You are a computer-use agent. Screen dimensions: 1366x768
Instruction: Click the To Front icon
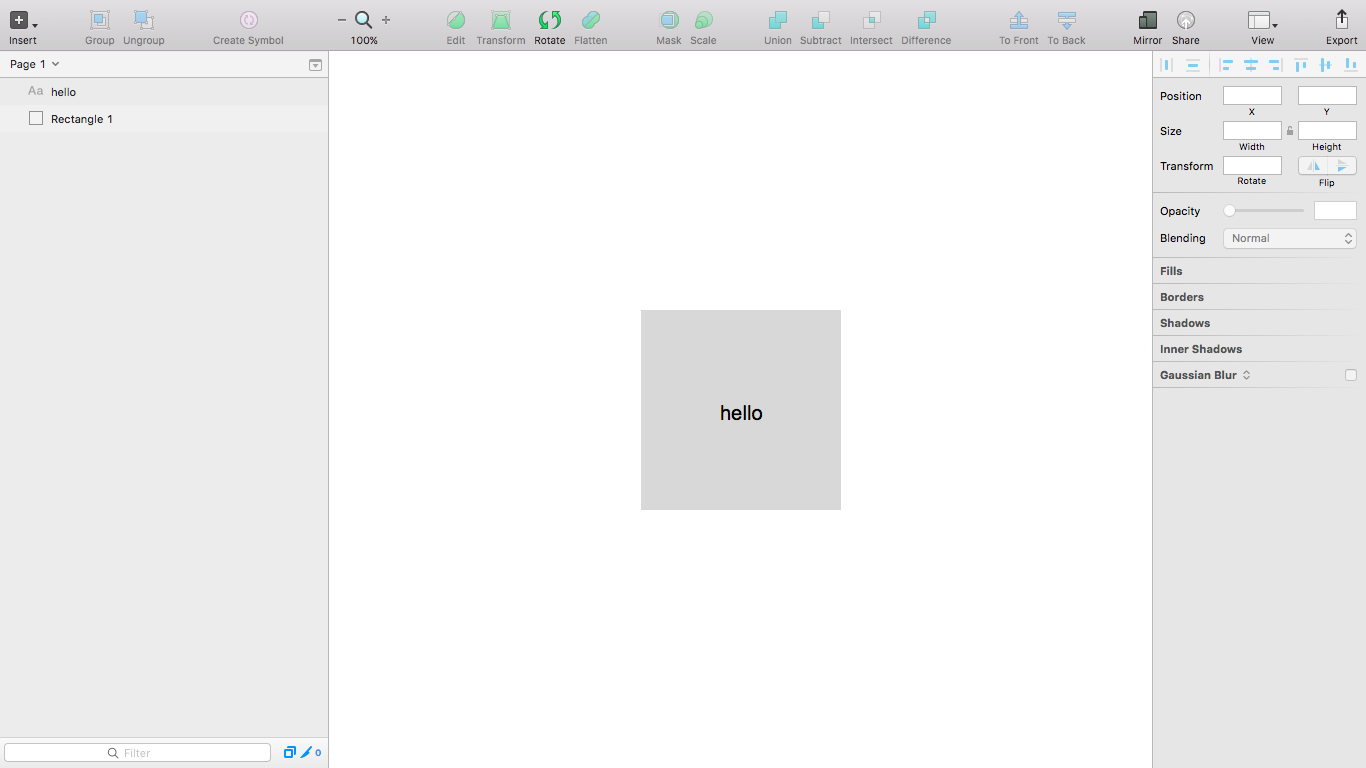[1019, 20]
